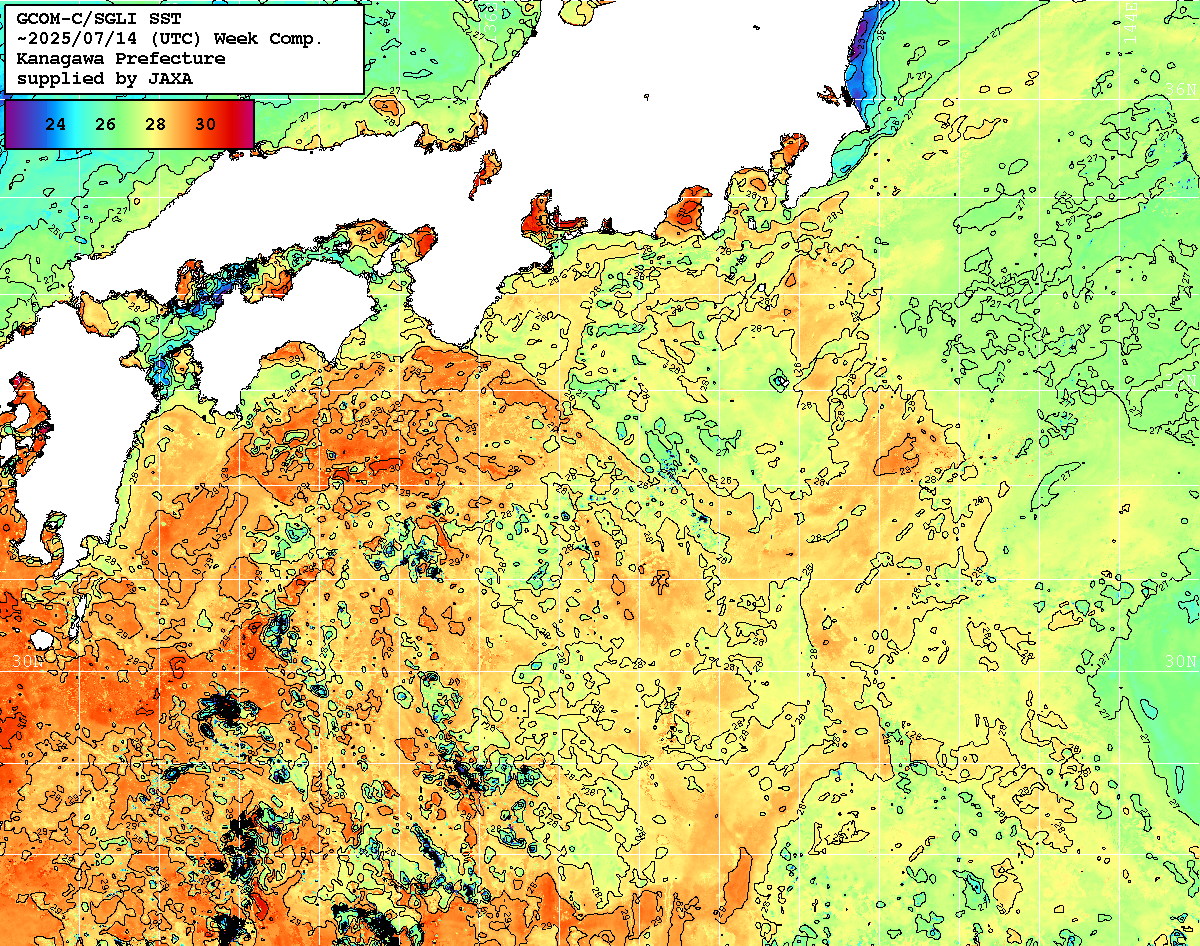Click the 'supplied by JAXA' credit line
This screenshot has height=946, width=1200.
[x=105, y=78]
